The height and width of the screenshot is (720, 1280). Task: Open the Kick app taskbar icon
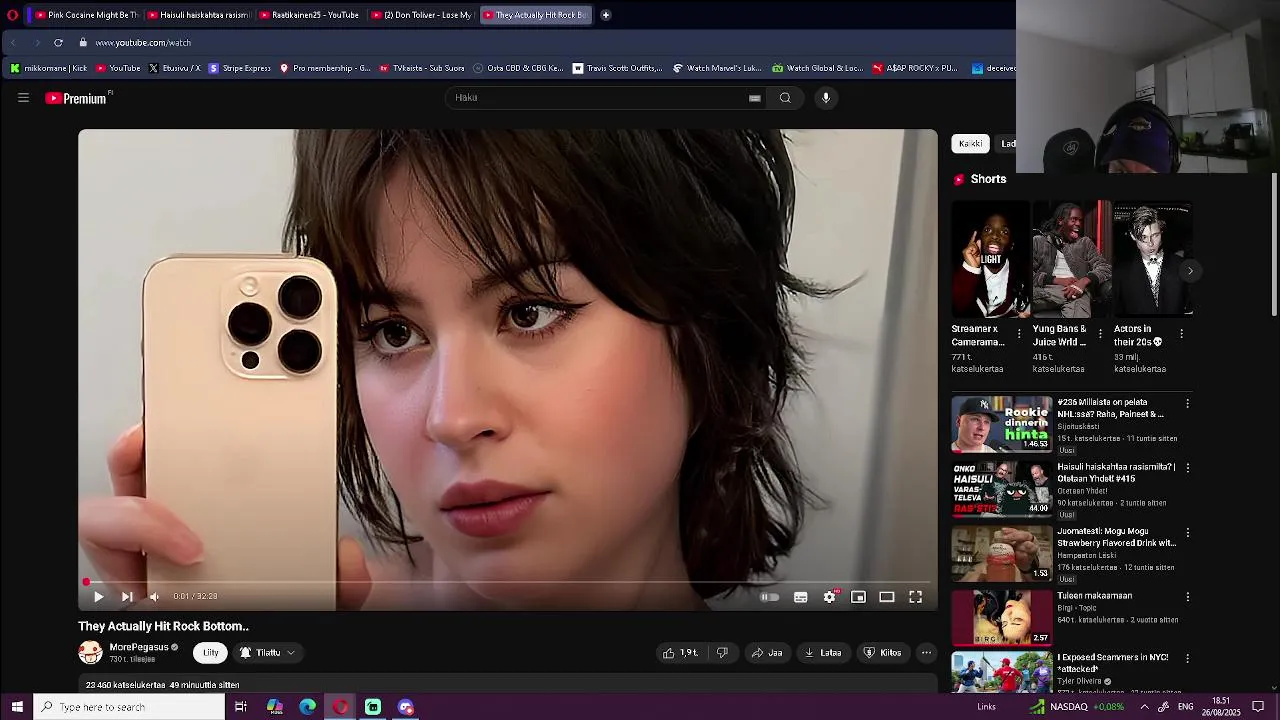pyautogui.click(x=373, y=707)
